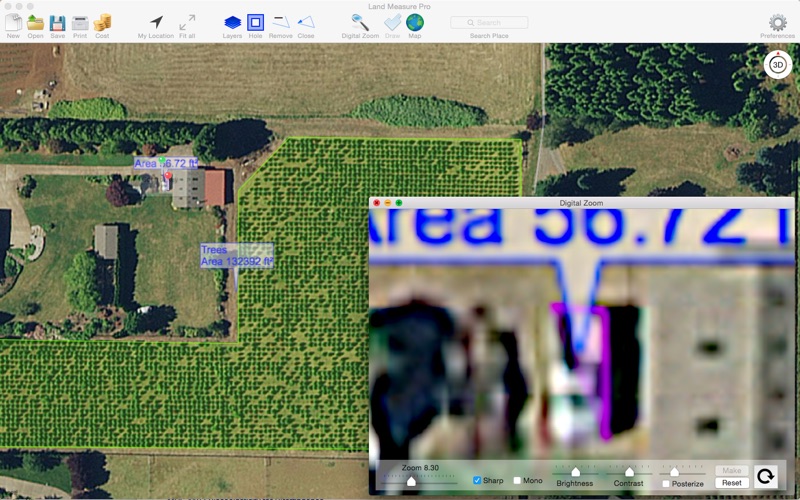
Task: Toggle the 3D compass view
Action: point(778,65)
